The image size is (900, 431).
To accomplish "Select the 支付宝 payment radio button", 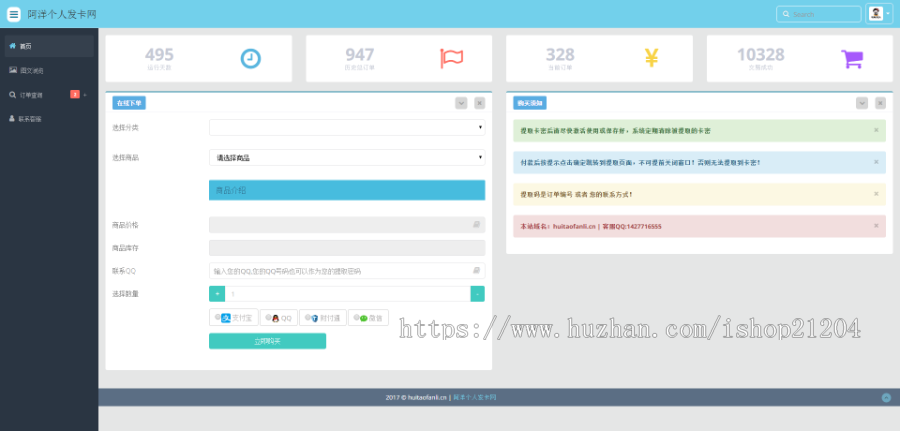I will 218,317.
